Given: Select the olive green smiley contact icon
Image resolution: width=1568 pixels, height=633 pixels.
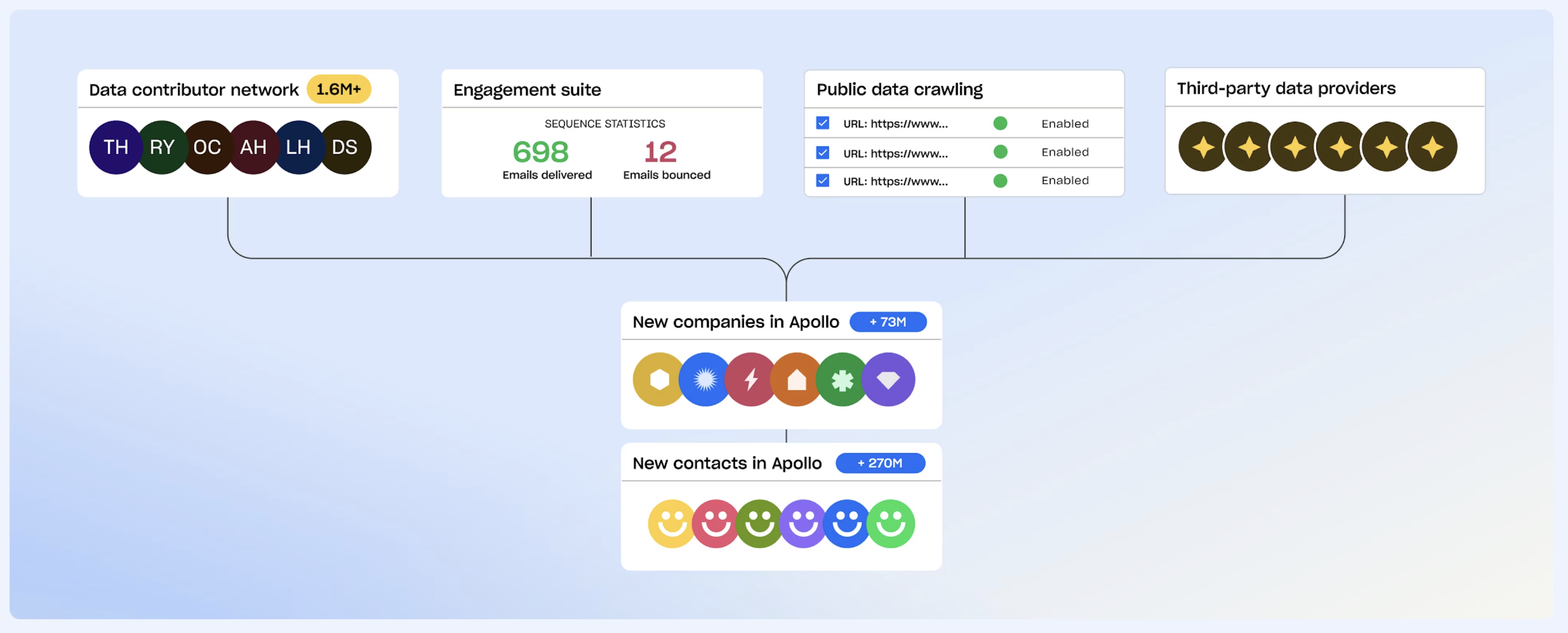Looking at the screenshot, I should click(x=759, y=523).
